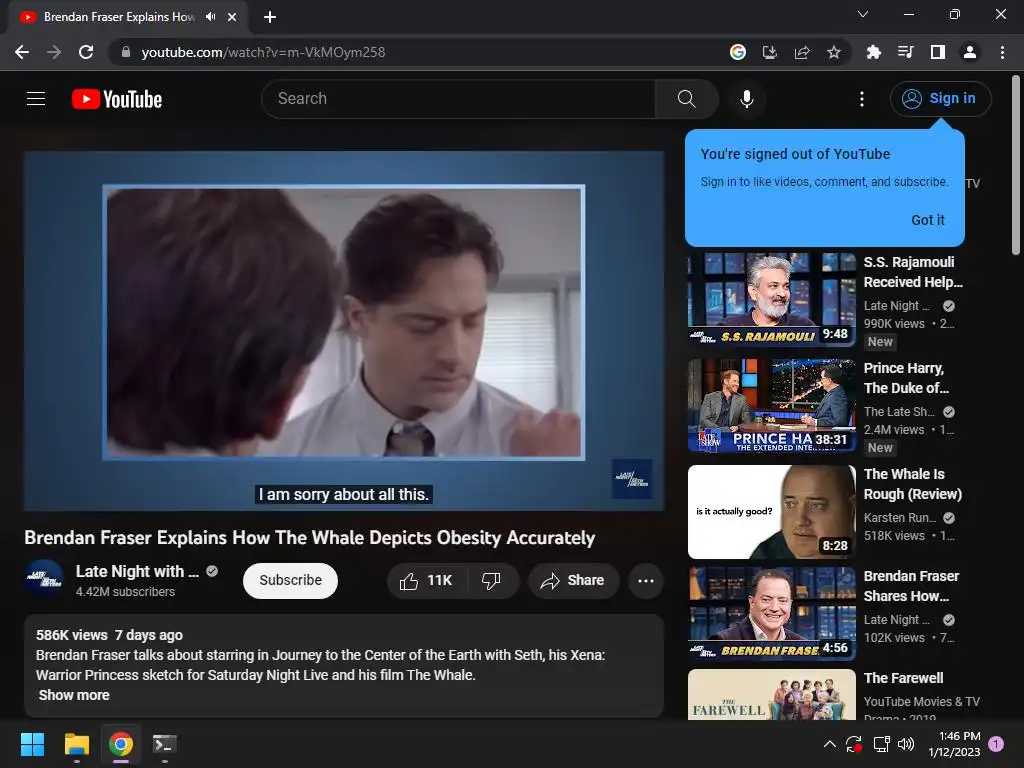The width and height of the screenshot is (1024, 768).
Task: Click Karsten Run channel name
Action: tap(899, 517)
